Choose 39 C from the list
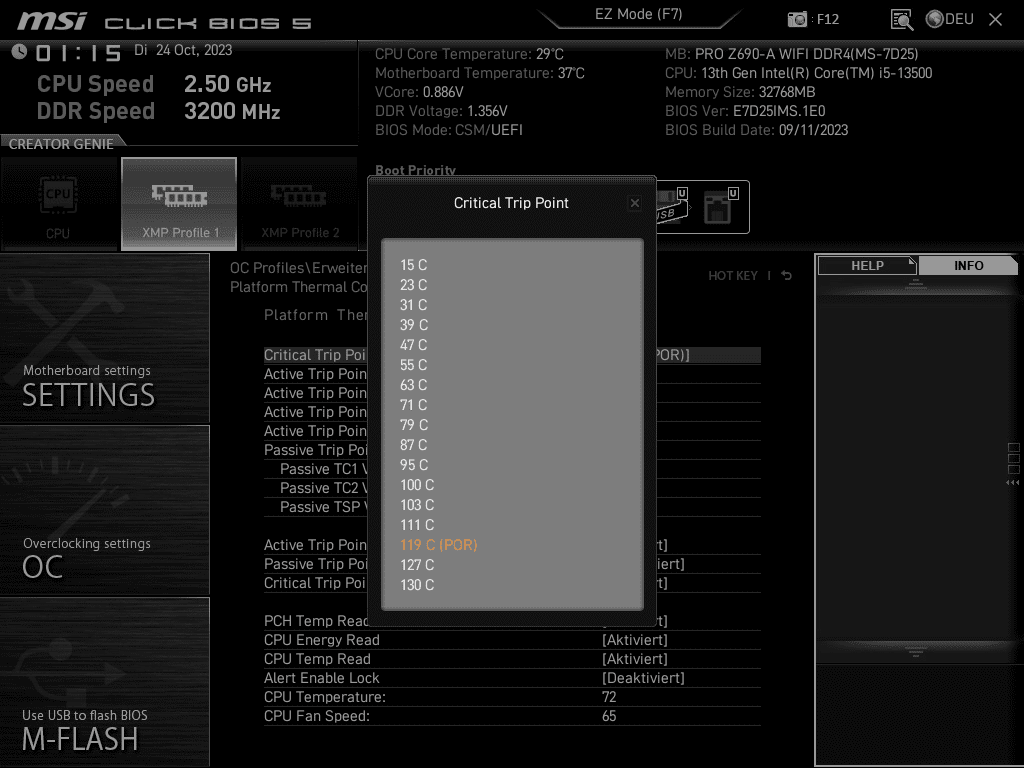Screen dimensions: 1024x768 click(x=413, y=325)
